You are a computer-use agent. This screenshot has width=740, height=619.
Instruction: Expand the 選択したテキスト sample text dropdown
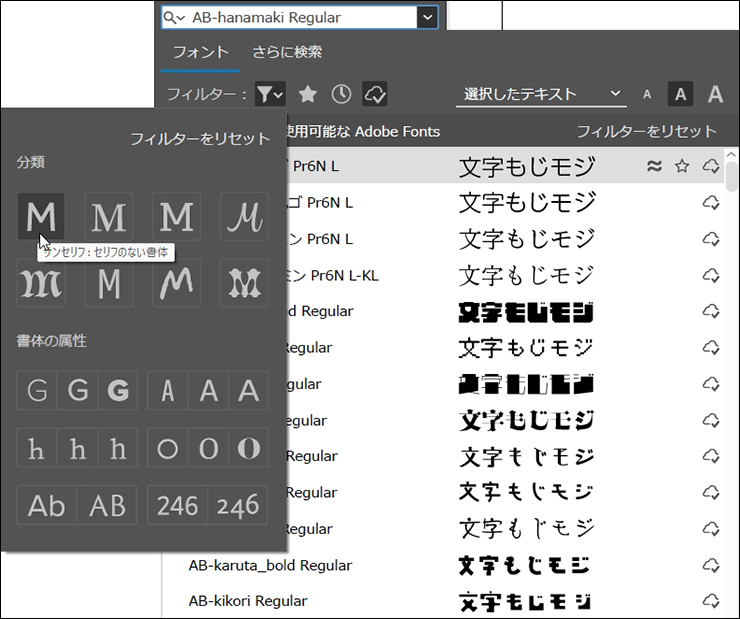point(615,94)
